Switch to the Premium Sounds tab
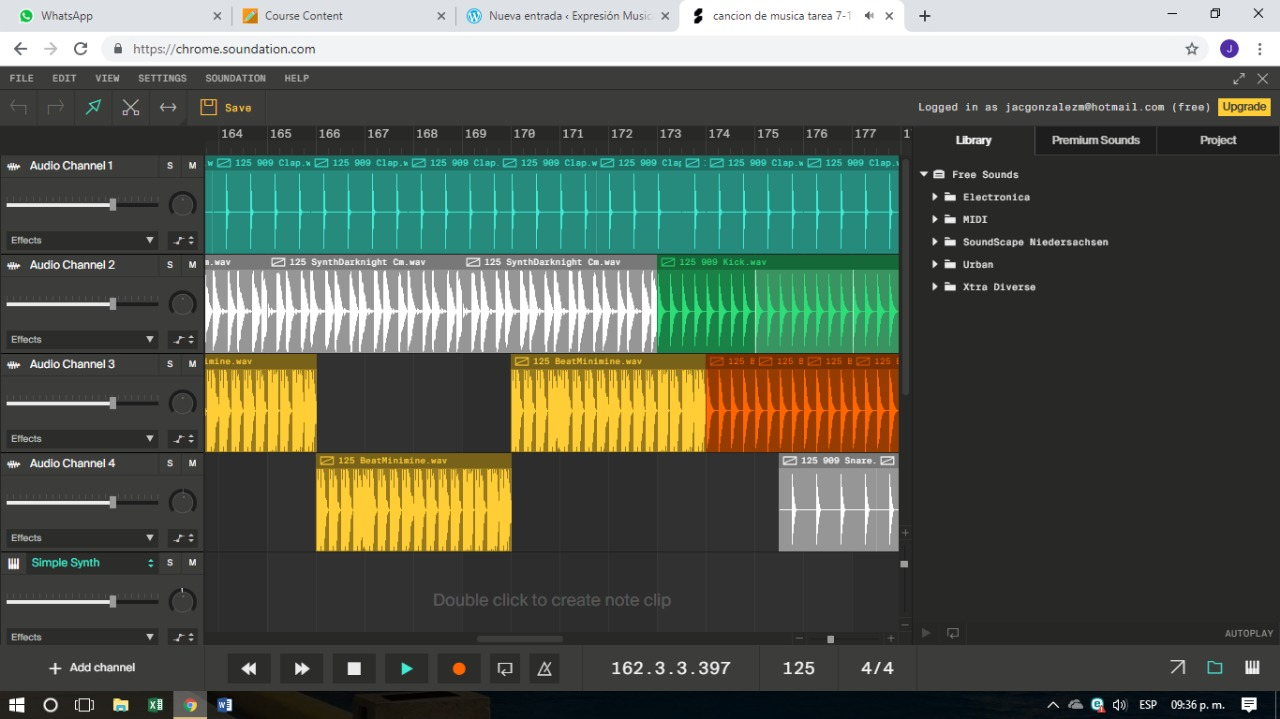Screen dimensions: 1280x719 [x=1095, y=140]
